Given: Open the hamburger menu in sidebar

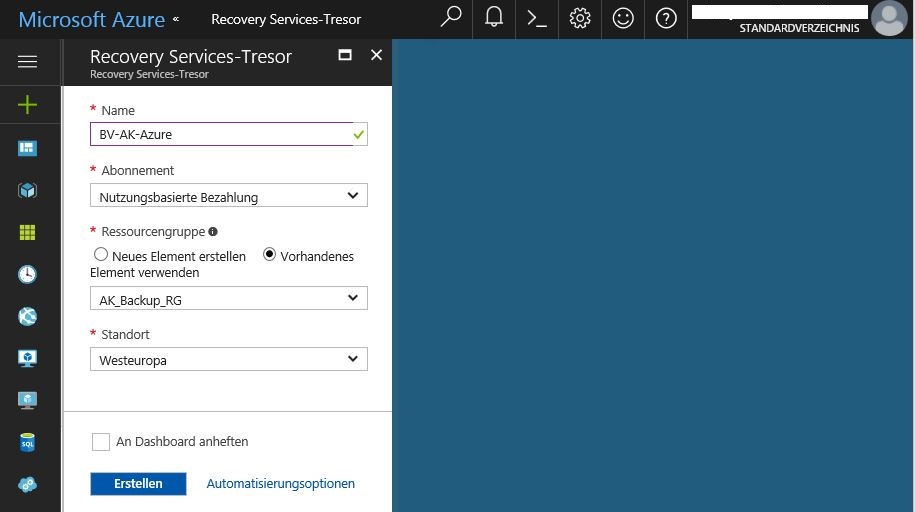Looking at the screenshot, I should pos(27,61).
